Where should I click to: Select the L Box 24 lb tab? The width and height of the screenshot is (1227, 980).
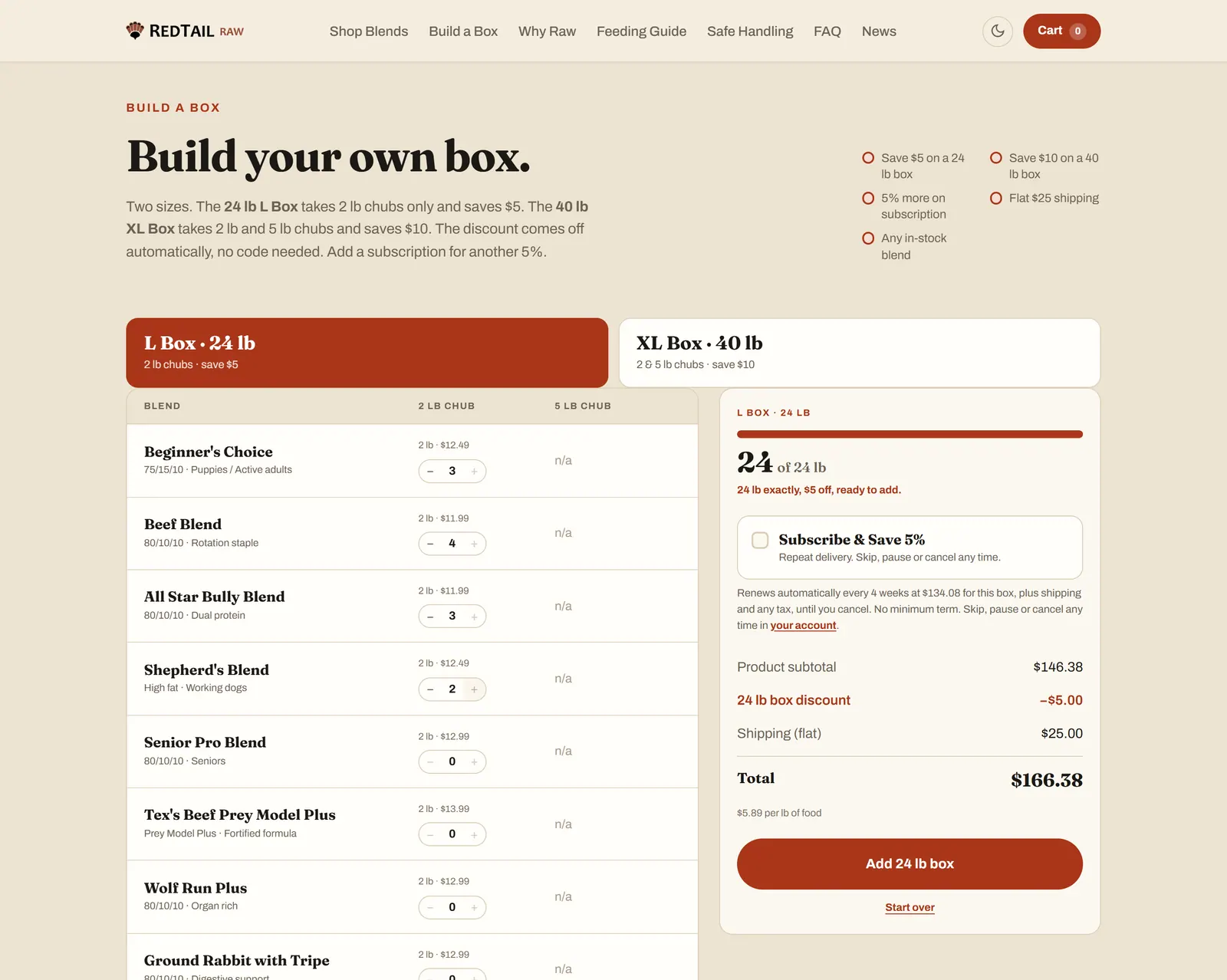coord(367,353)
